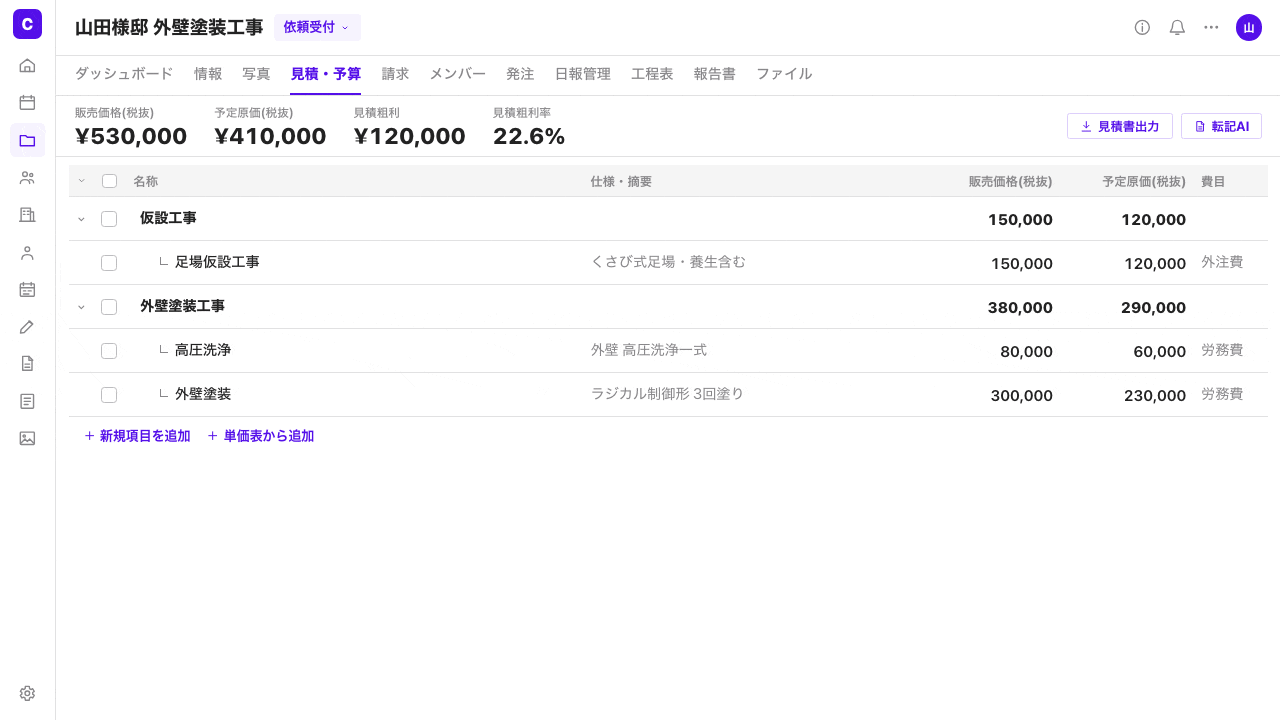The height and width of the screenshot is (720, 1280).
Task: Select the folder projects icon in sidebar
Action: [27, 140]
